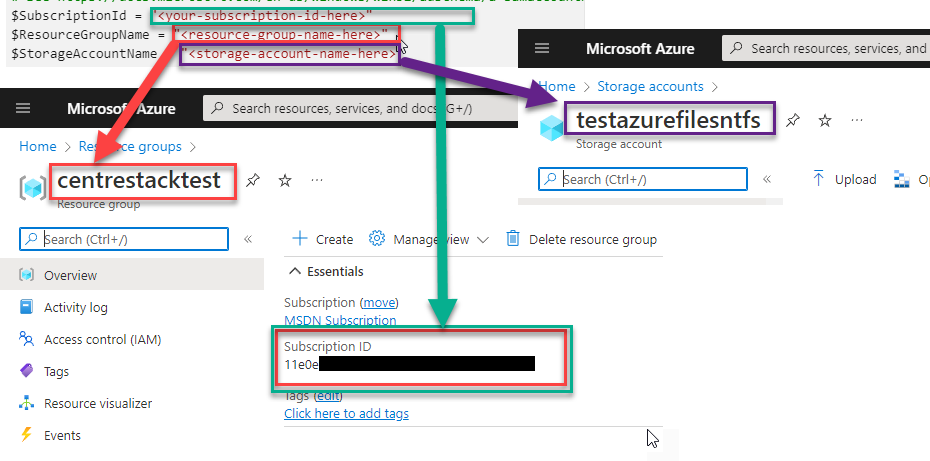Click the resource-group-name-here placeholder in code
Image resolution: width=930 pixels, height=461 pixels.
click(281, 34)
